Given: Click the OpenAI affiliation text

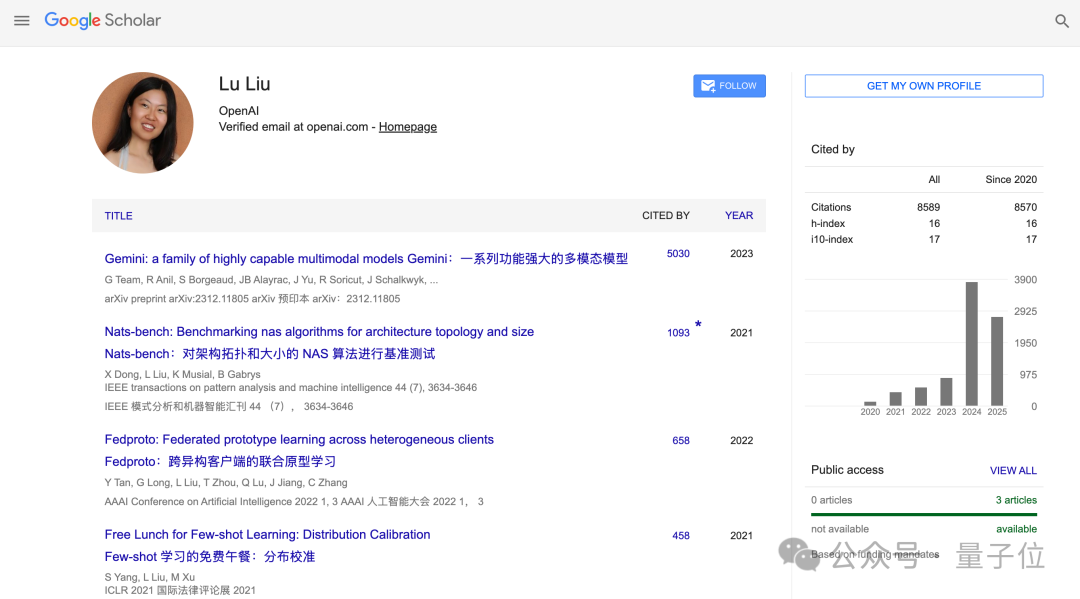Looking at the screenshot, I should pos(238,111).
